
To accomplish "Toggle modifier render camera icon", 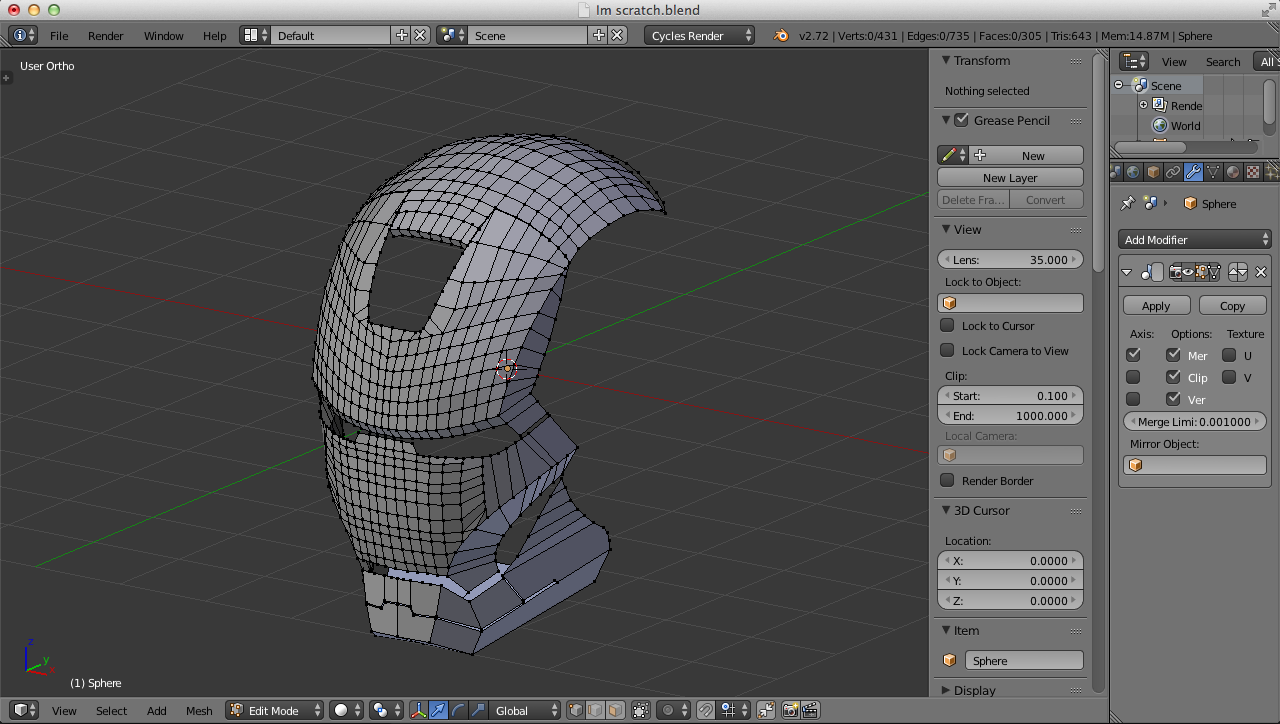I will click(x=1175, y=271).
